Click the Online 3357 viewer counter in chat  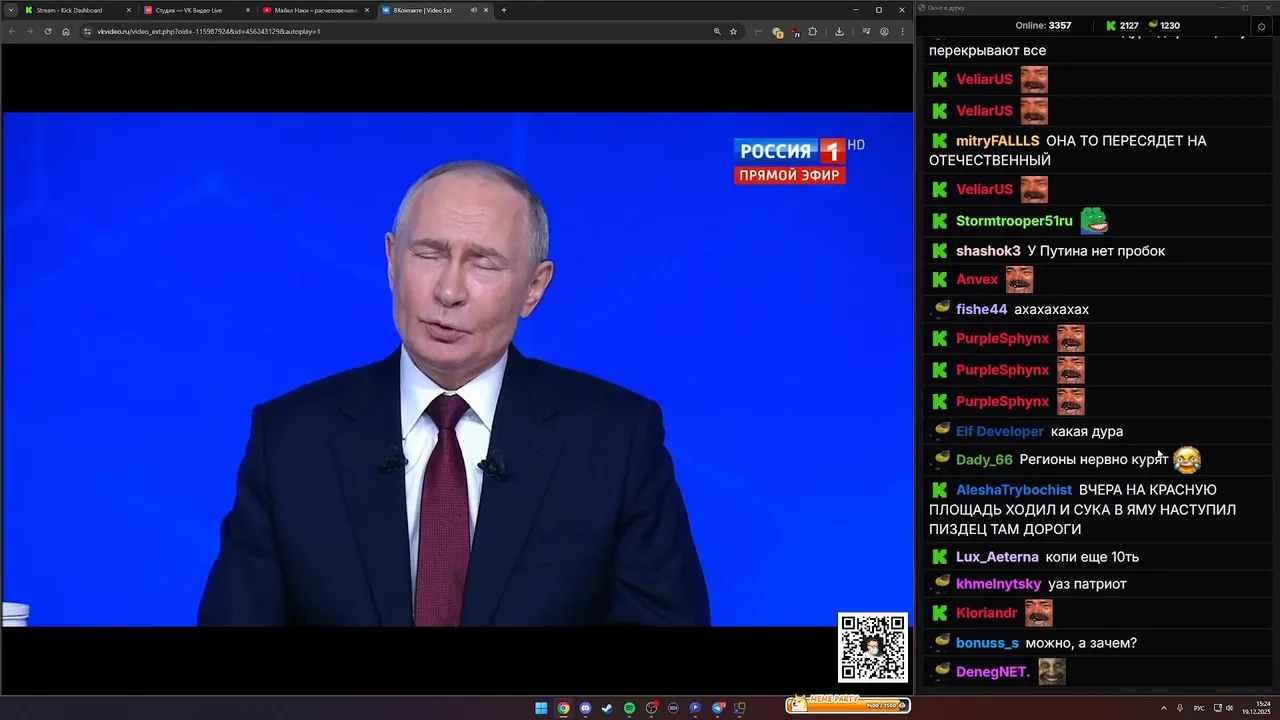[x=1043, y=26]
